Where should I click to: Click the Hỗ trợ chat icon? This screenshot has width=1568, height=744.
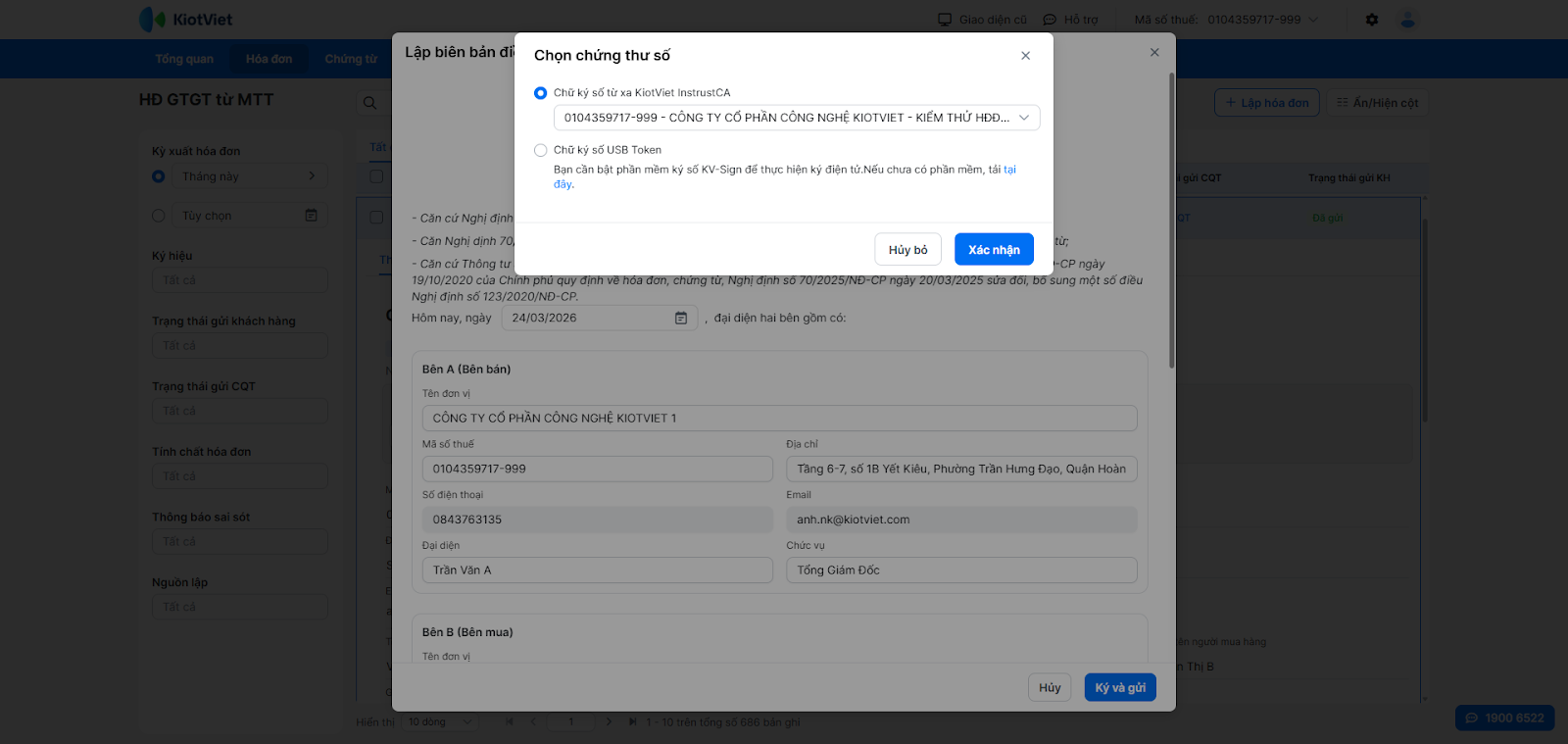(x=1050, y=20)
